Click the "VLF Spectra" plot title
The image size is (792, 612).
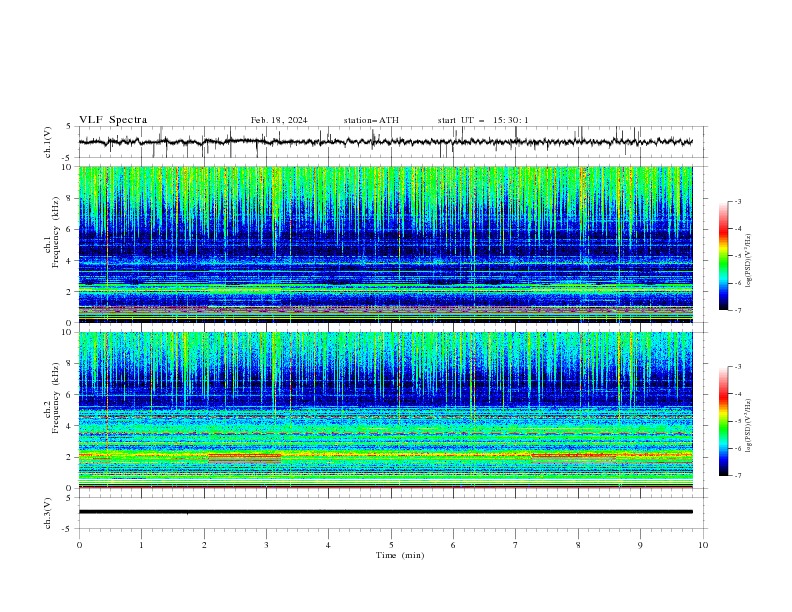click(x=113, y=120)
